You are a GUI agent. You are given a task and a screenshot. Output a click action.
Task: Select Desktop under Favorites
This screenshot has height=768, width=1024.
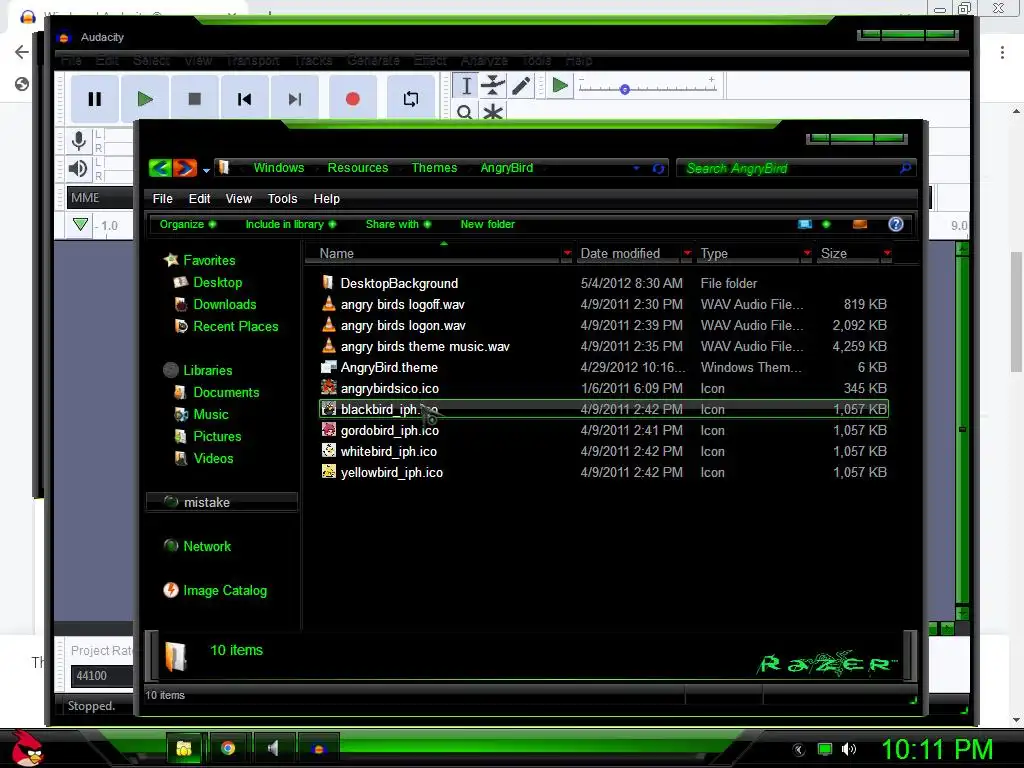(x=217, y=282)
